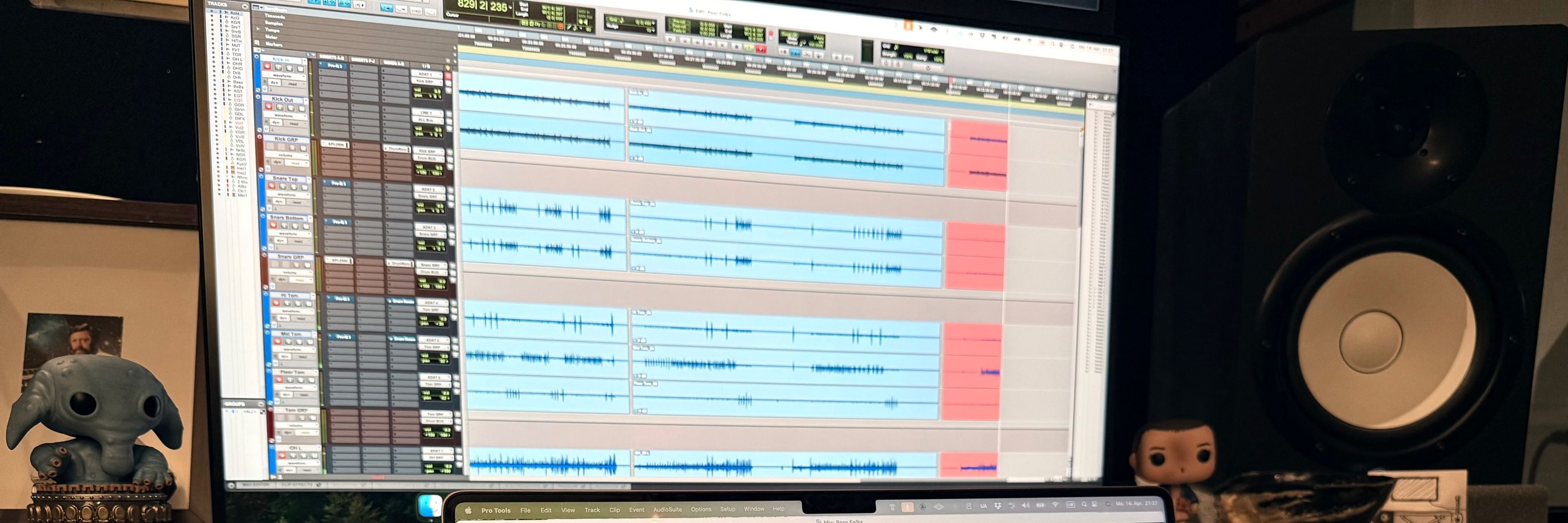Select Bass in the Tracks list

click(237, 82)
